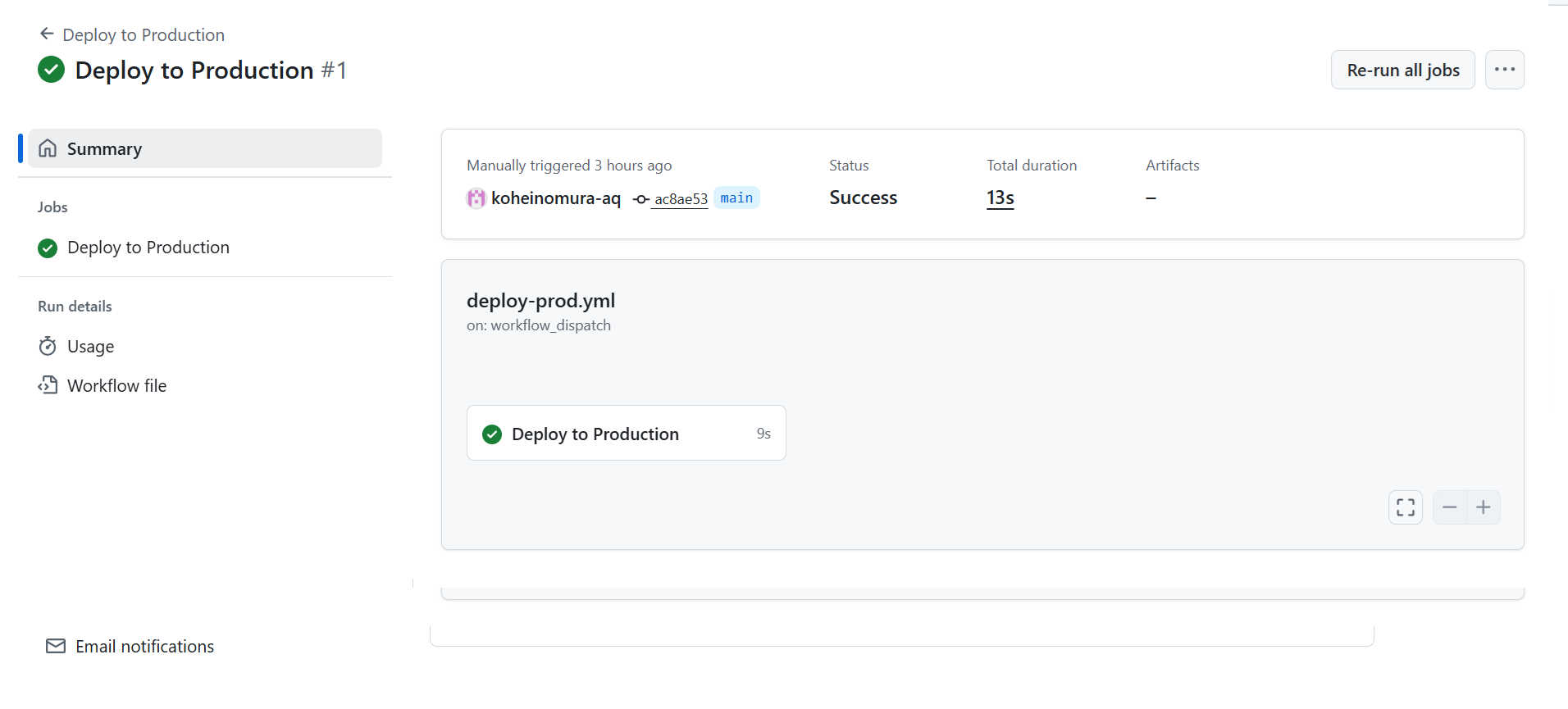This screenshot has height=709, width=1568.
Task: Click the back arrow to workflow list
Action: click(x=47, y=34)
